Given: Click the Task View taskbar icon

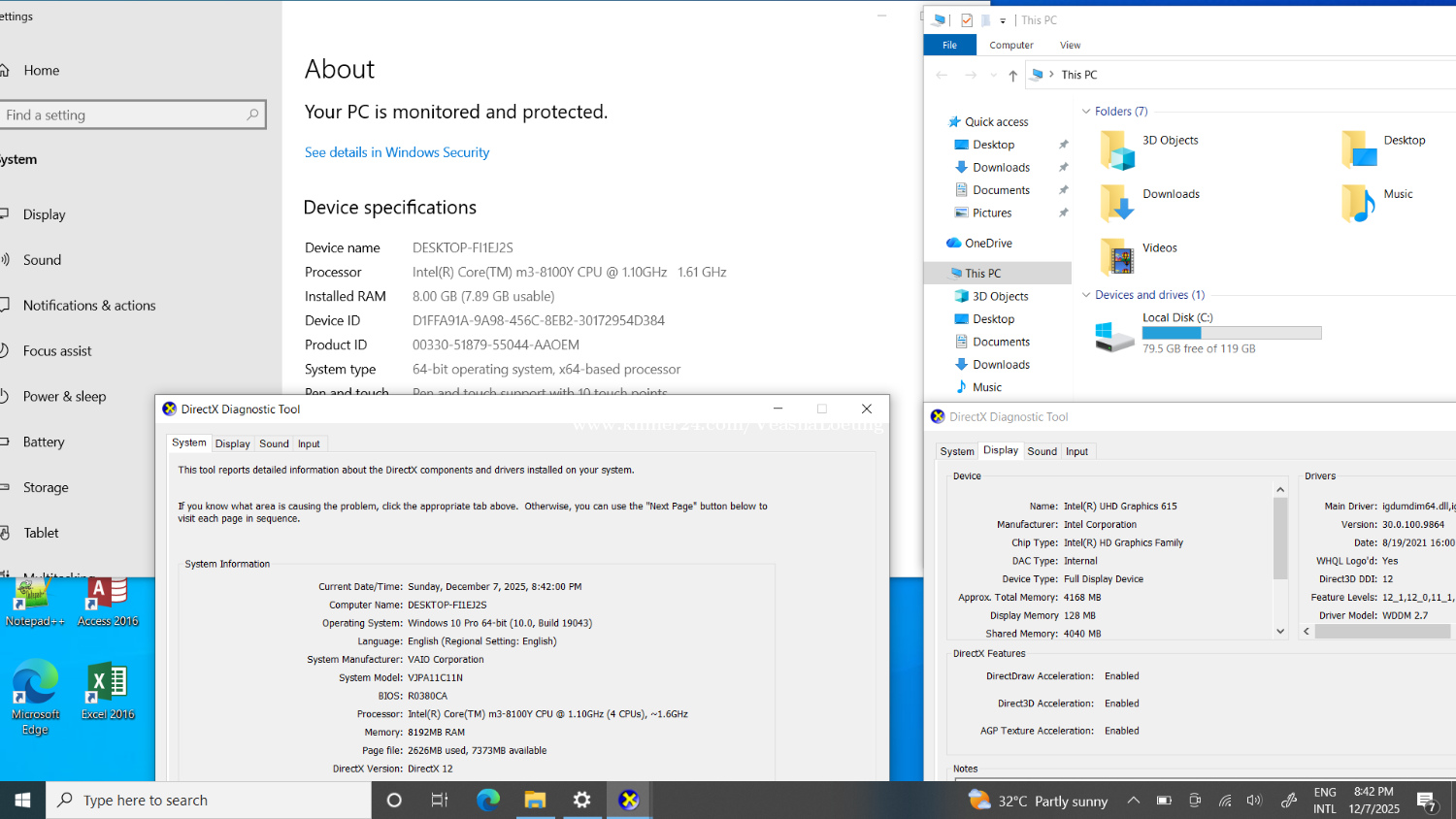Looking at the screenshot, I should pos(440,800).
